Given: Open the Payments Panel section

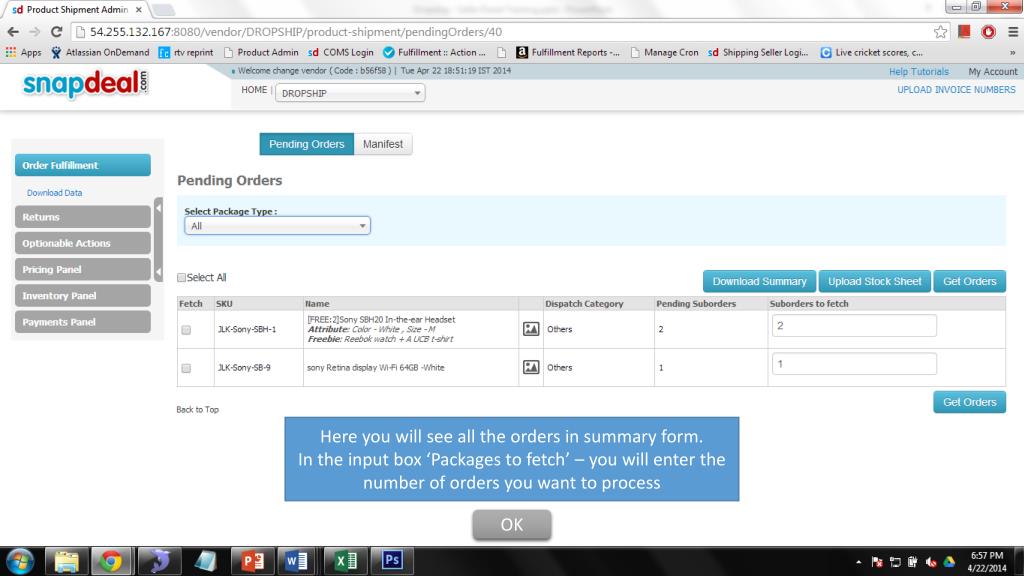Looking at the screenshot, I should tap(83, 321).
